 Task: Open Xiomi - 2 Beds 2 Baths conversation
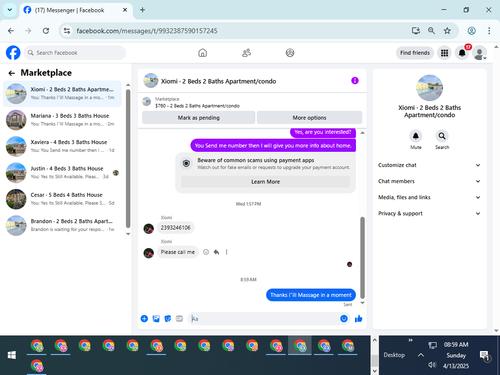point(62,94)
